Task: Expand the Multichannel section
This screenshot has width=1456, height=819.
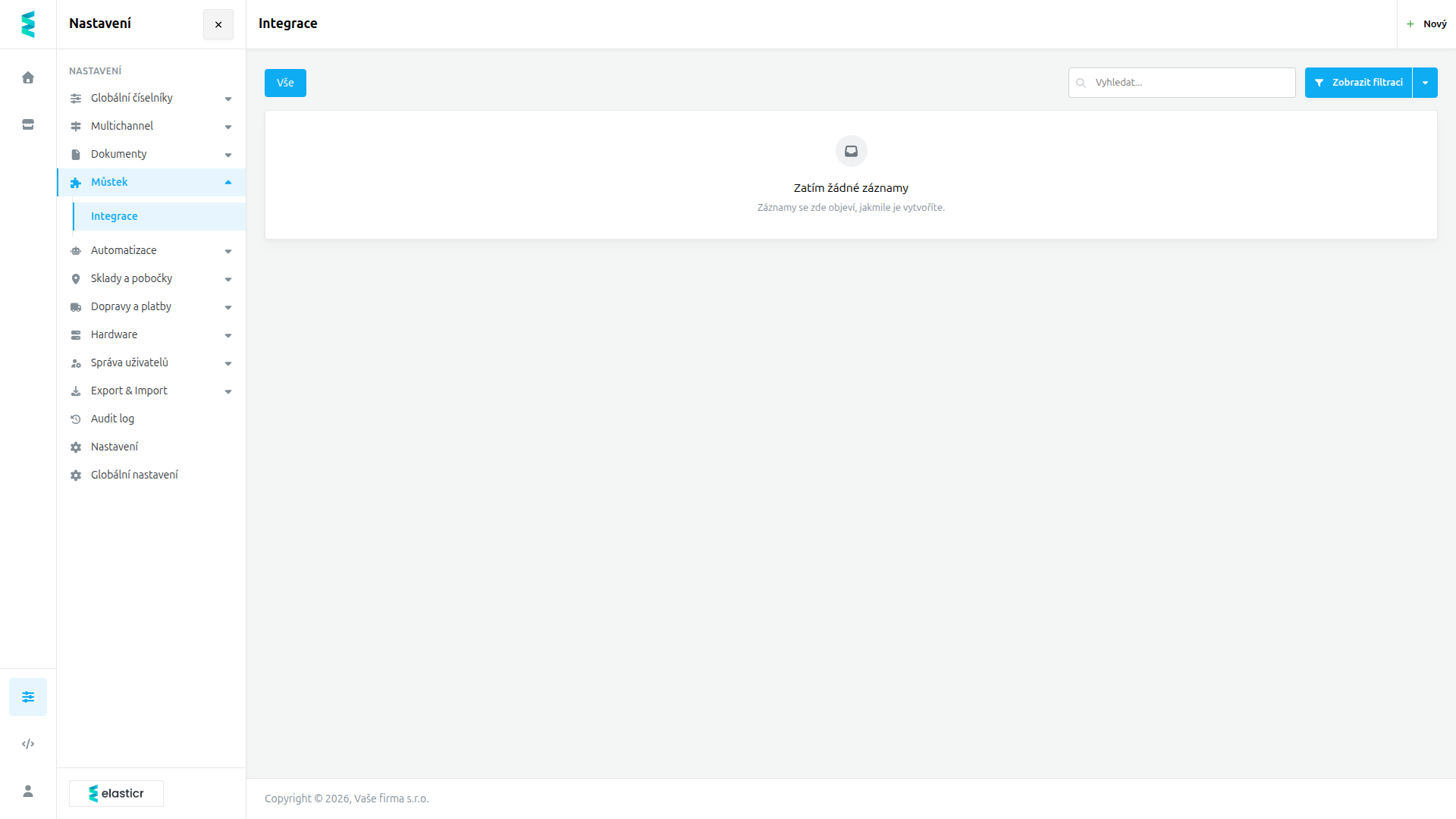Action: click(151, 126)
